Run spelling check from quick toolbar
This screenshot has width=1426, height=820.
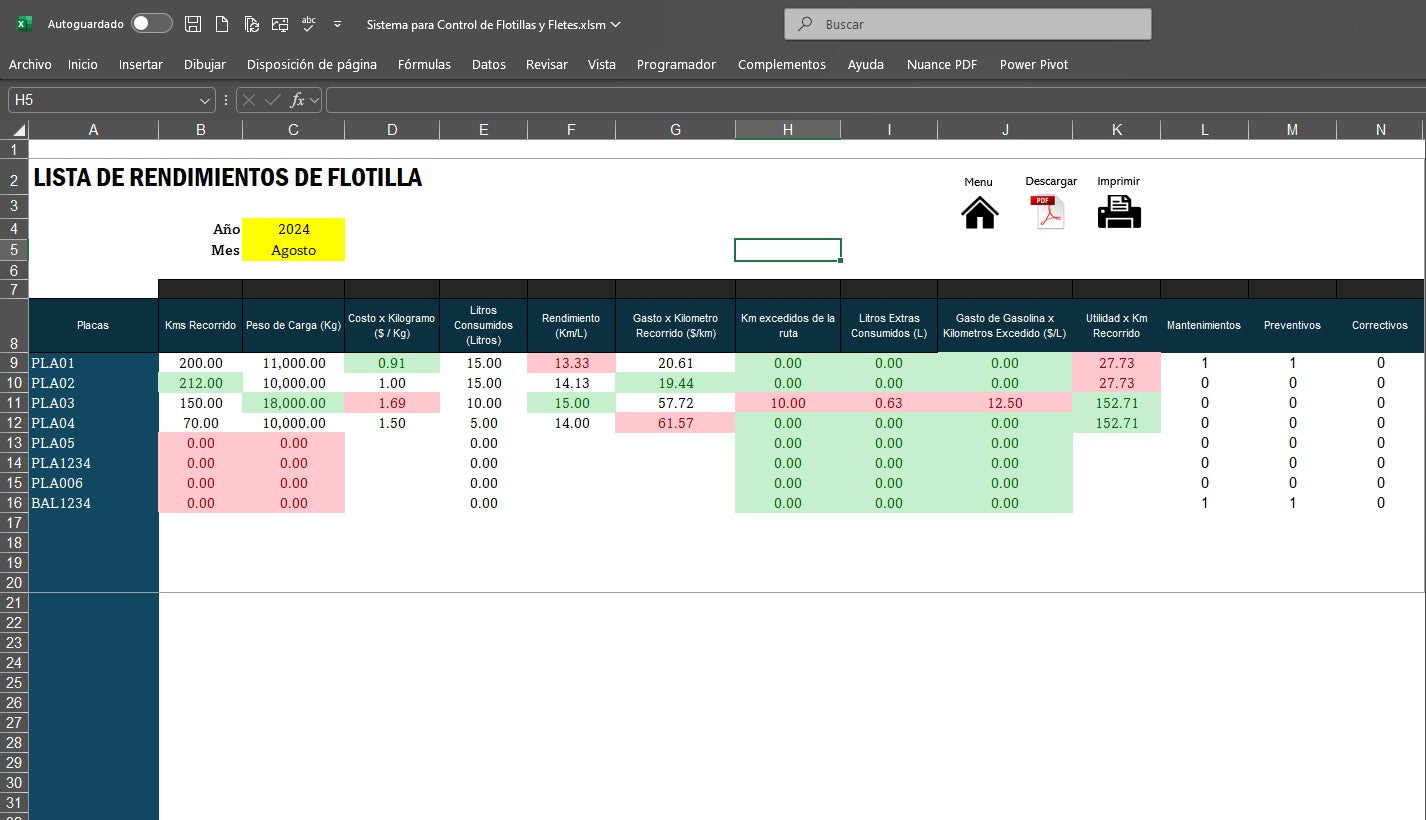[x=308, y=24]
